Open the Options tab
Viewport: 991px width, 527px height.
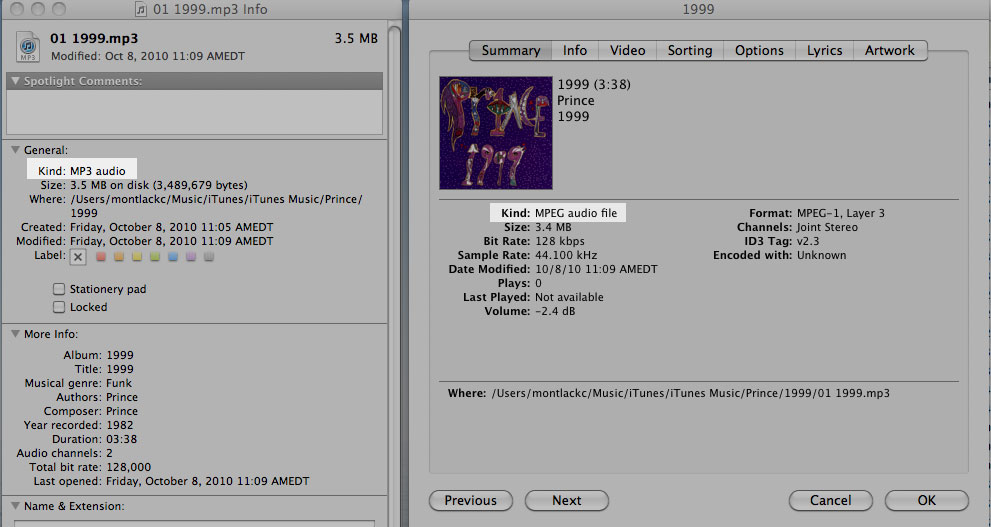tap(759, 51)
